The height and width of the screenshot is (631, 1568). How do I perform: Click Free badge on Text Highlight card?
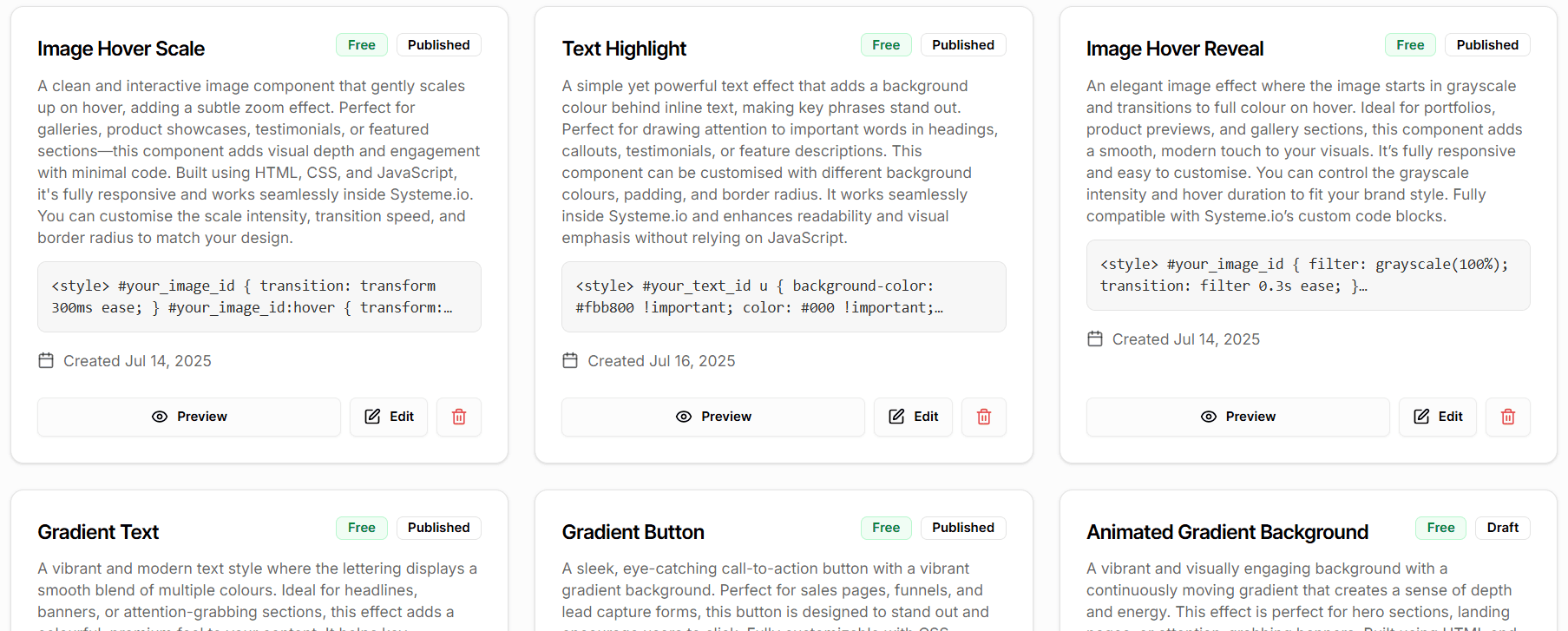point(886,45)
